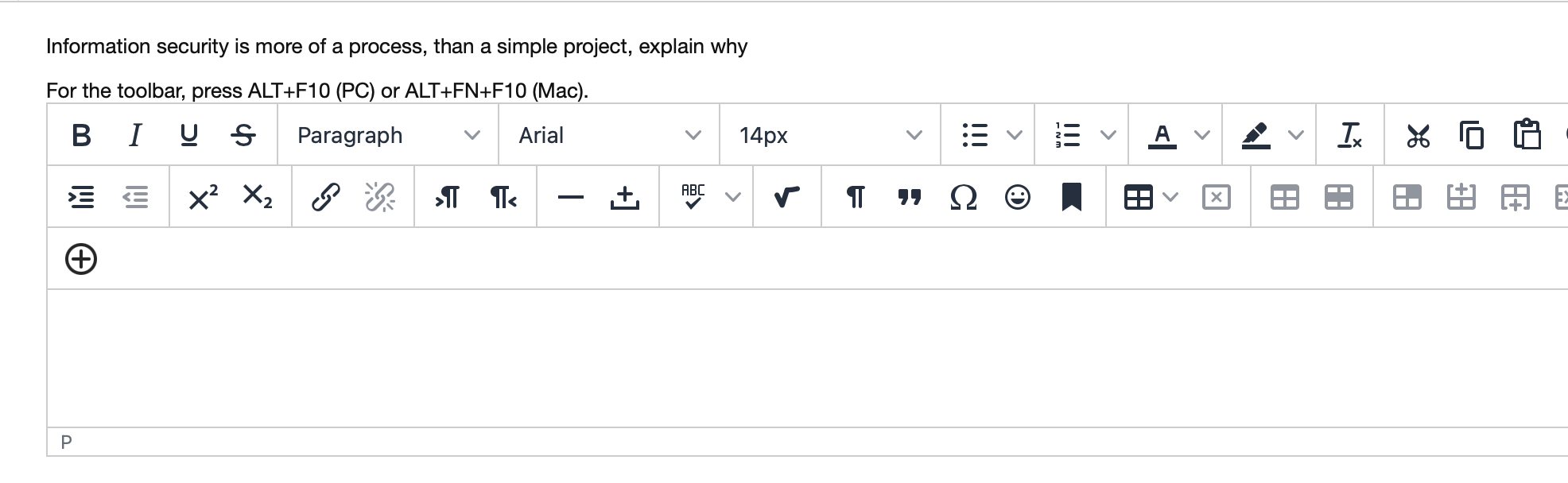Apply bullet list formatting
The height and width of the screenshot is (483, 1568).
(x=975, y=135)
